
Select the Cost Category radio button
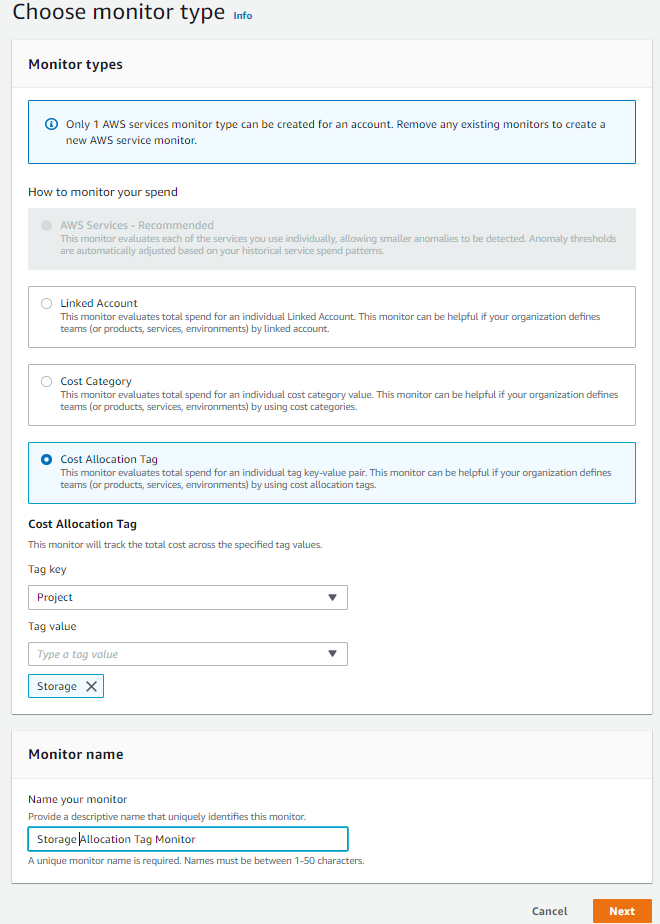(46, 382)
